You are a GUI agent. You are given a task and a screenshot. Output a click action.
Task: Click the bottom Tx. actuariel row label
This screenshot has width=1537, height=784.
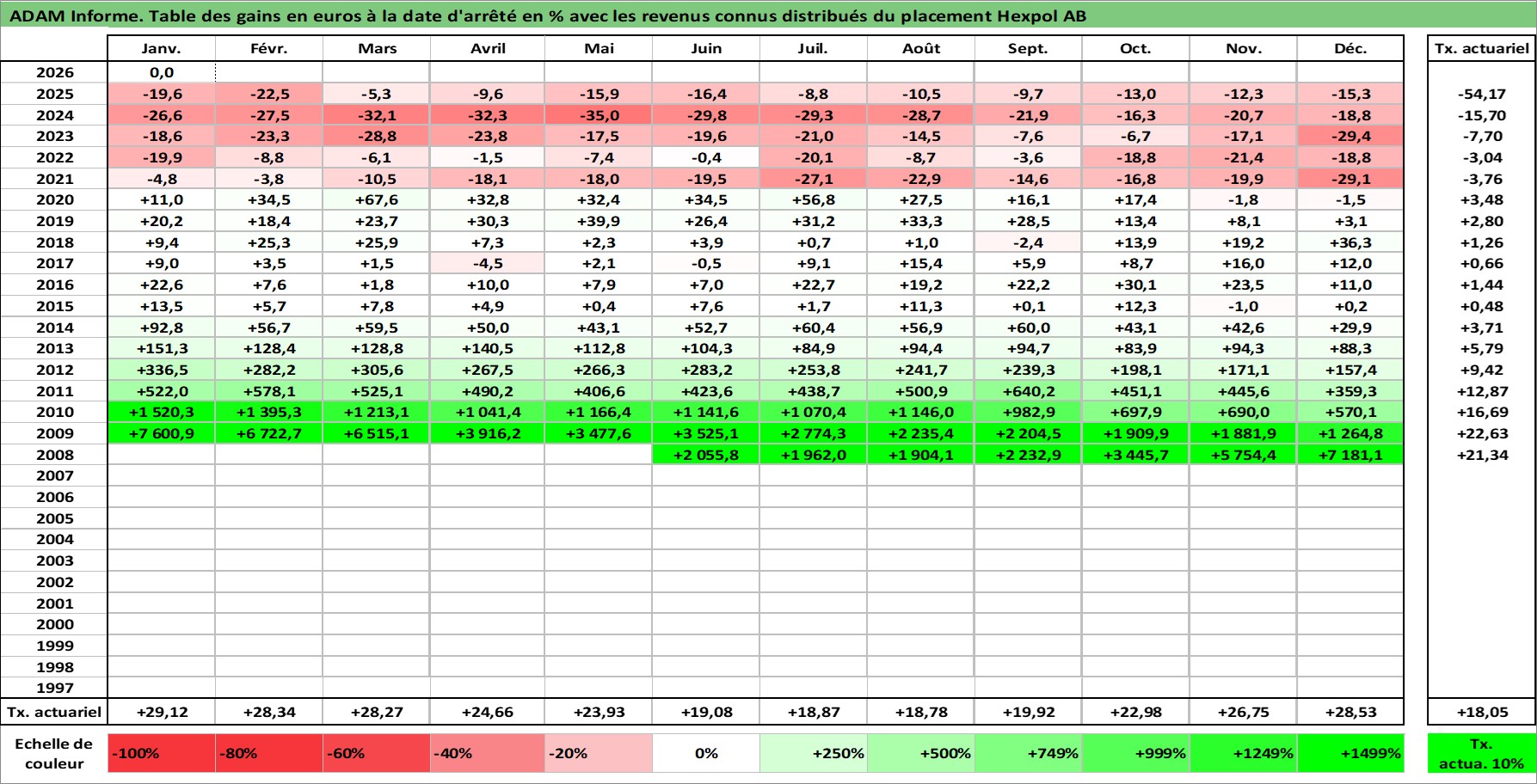click(x=54, y=712)
